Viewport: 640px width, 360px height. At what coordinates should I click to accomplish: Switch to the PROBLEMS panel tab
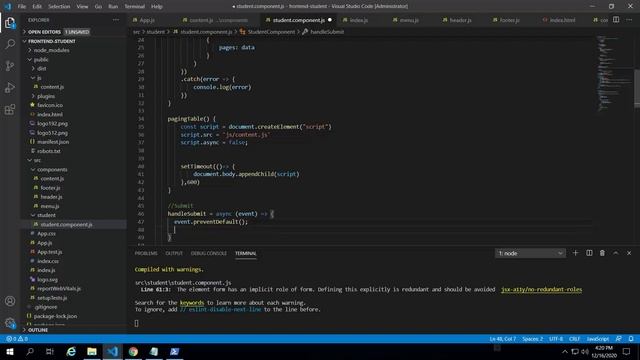coord(146,253)
